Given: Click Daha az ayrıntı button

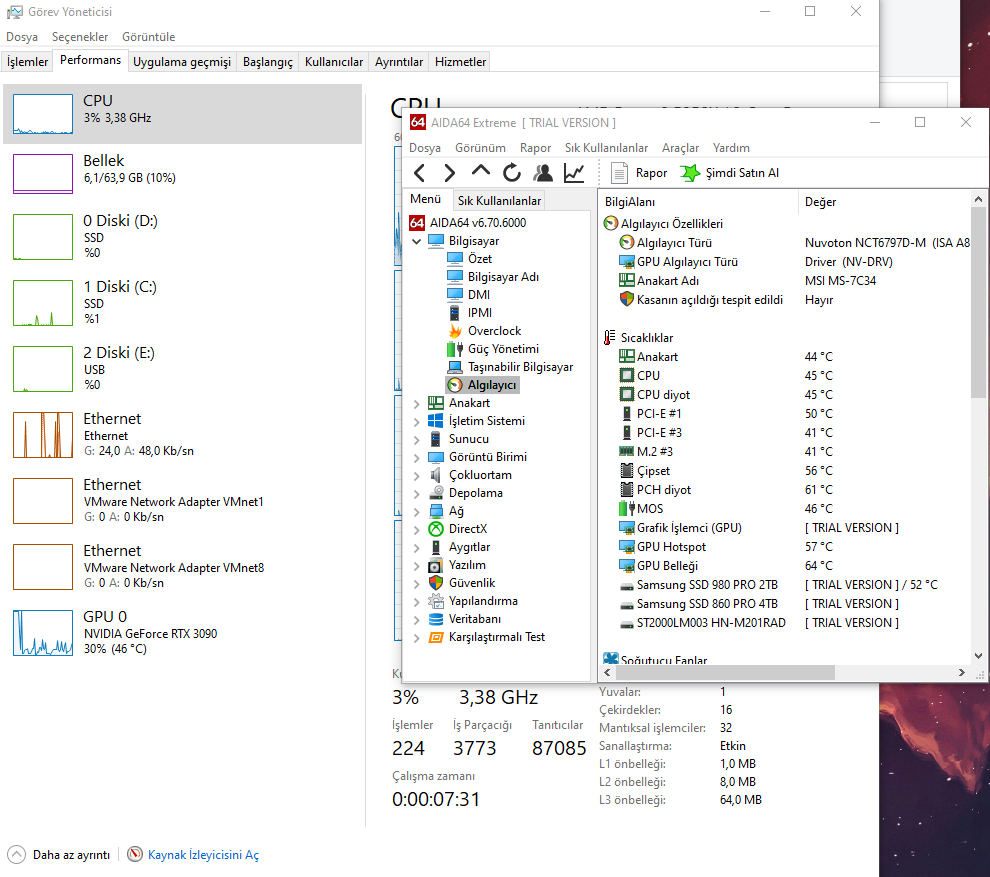Looking at the screenshot, I should tap(59, 855).
